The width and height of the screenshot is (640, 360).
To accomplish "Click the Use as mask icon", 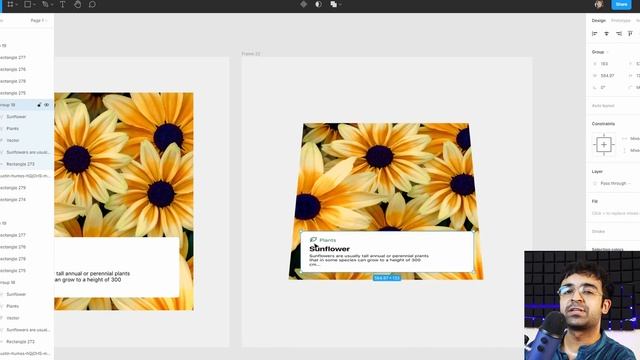I will (x=318, y=4).
